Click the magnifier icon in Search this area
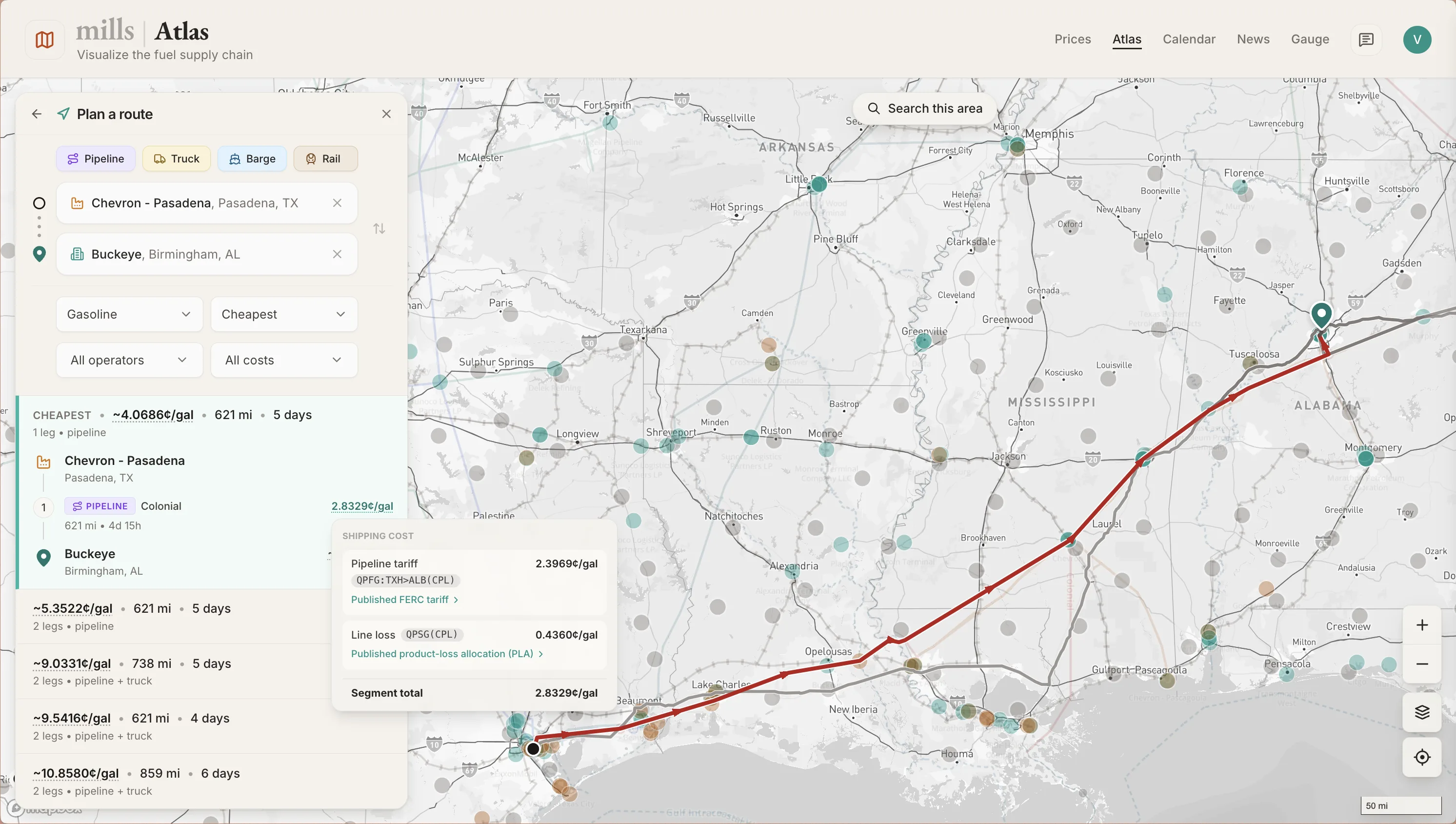This screenshot has height=824, width=1456. [x=874, y=109]
